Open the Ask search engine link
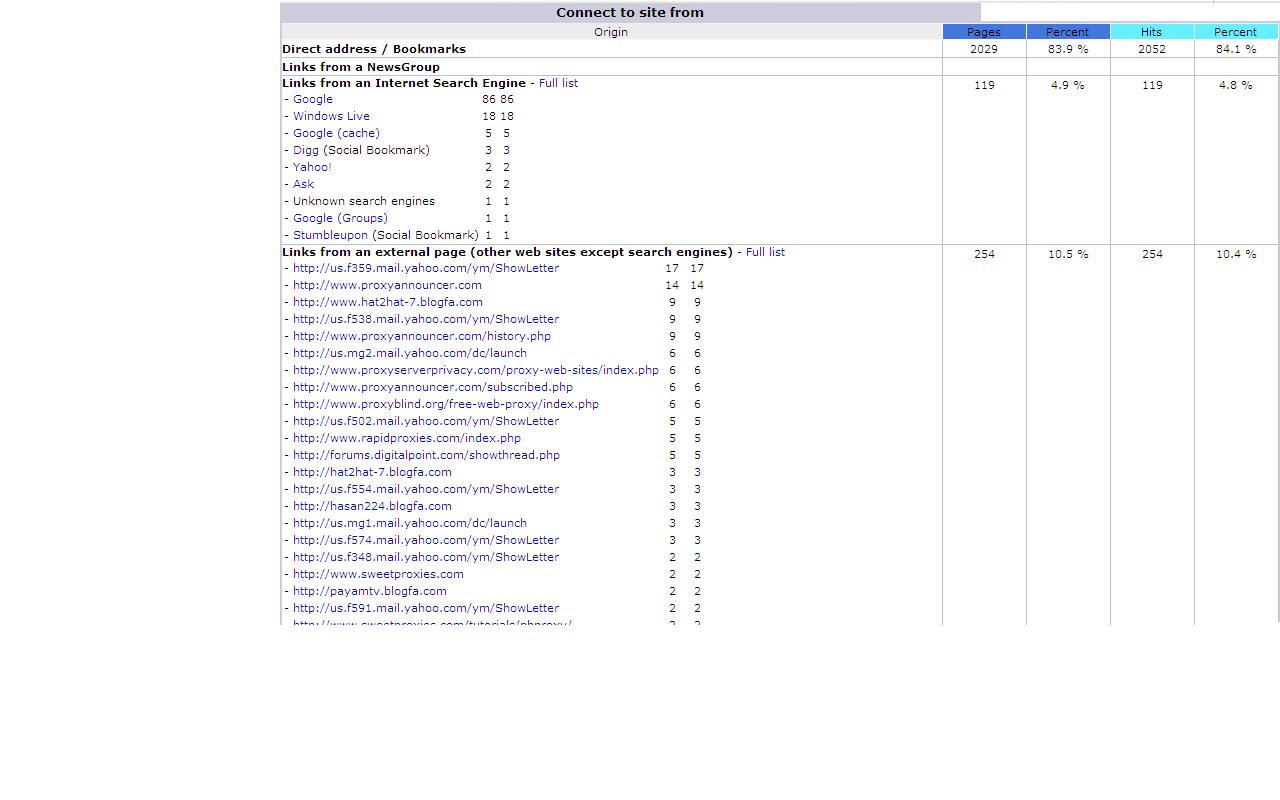This screenshot has width=1280, height=800. click(x=303, y=184)
